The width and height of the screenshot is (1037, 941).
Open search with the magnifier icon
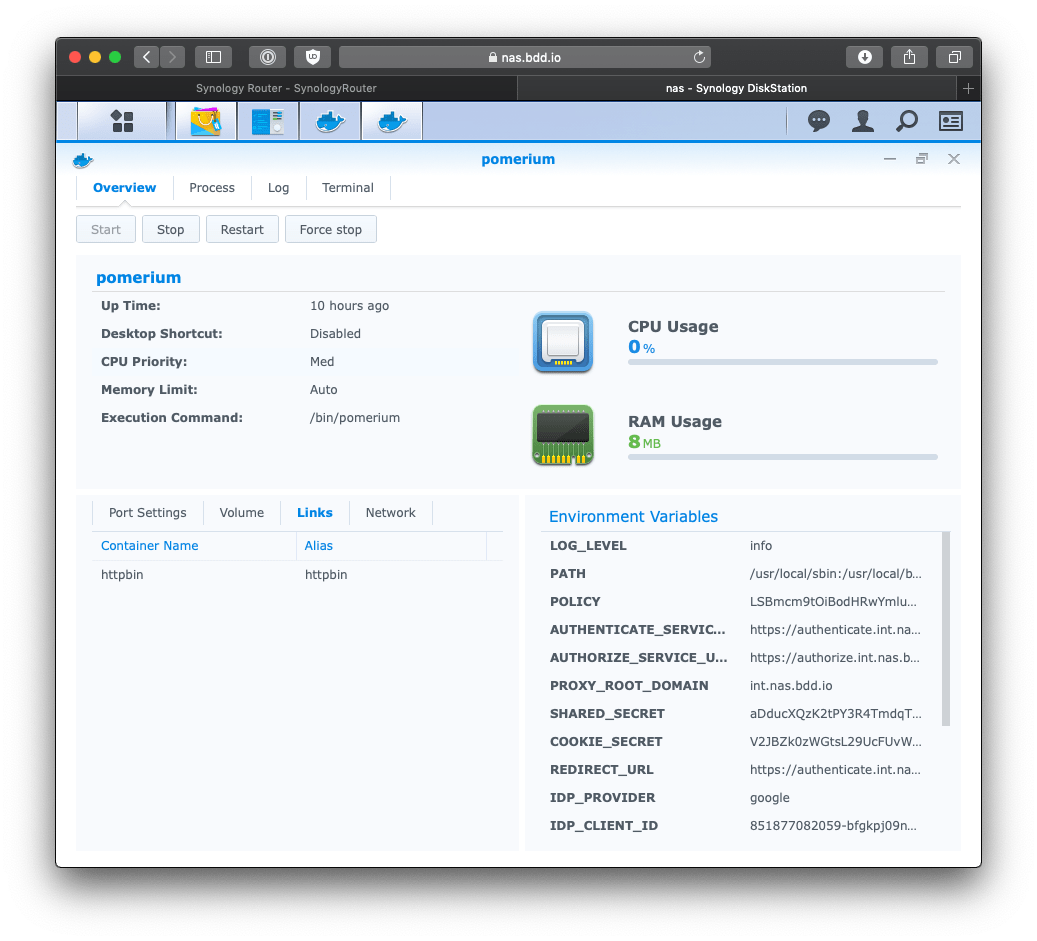906,120
